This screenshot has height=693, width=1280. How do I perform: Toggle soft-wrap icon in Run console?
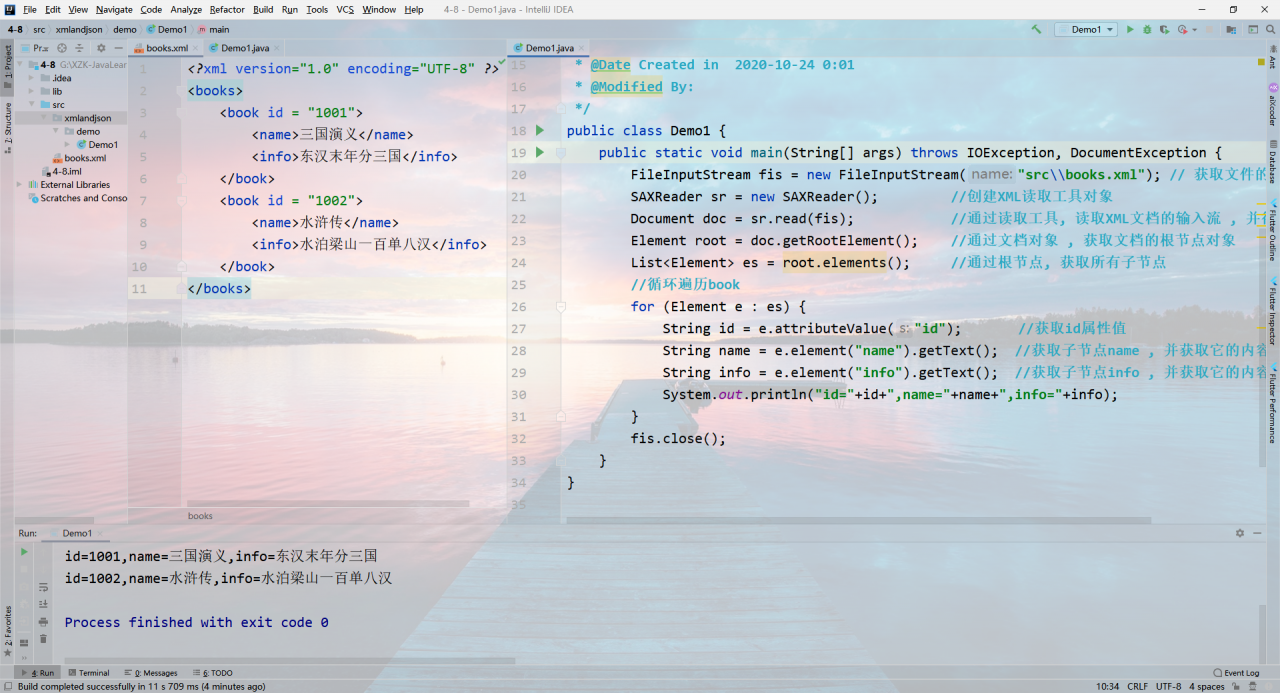pyautogui.click(x=43, y=588)
